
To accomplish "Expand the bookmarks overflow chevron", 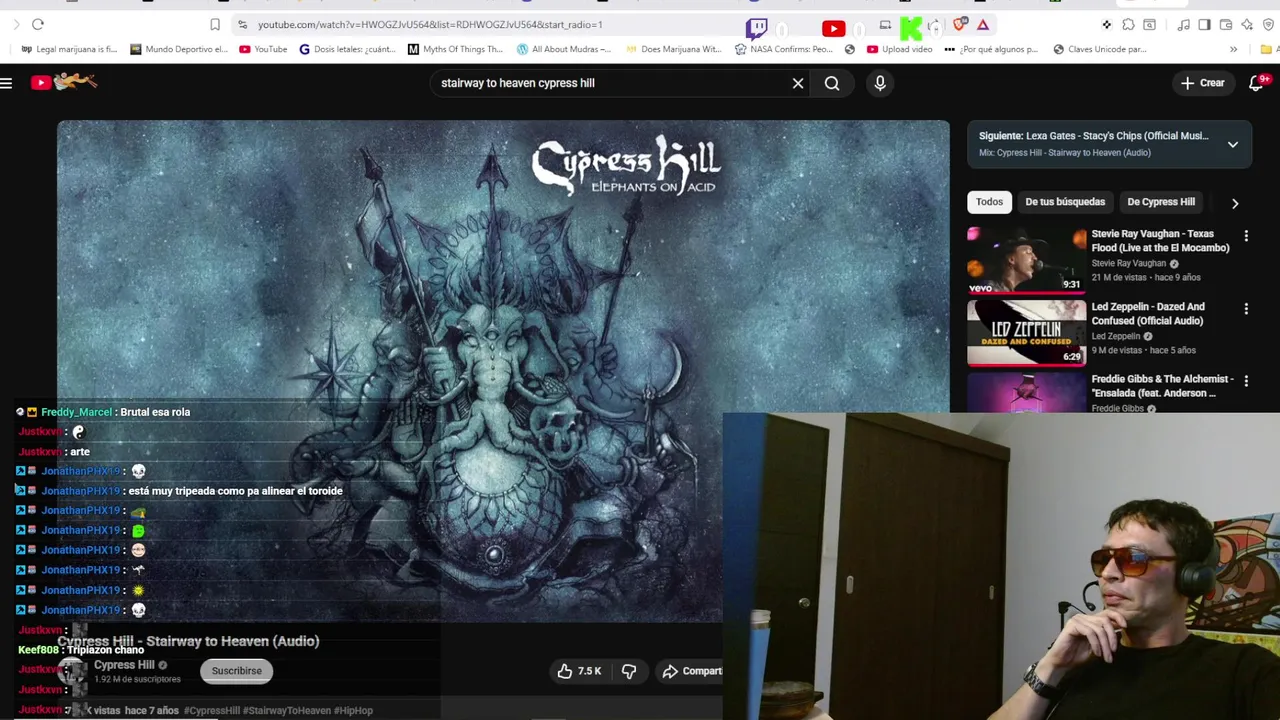I will point(1233,49).
